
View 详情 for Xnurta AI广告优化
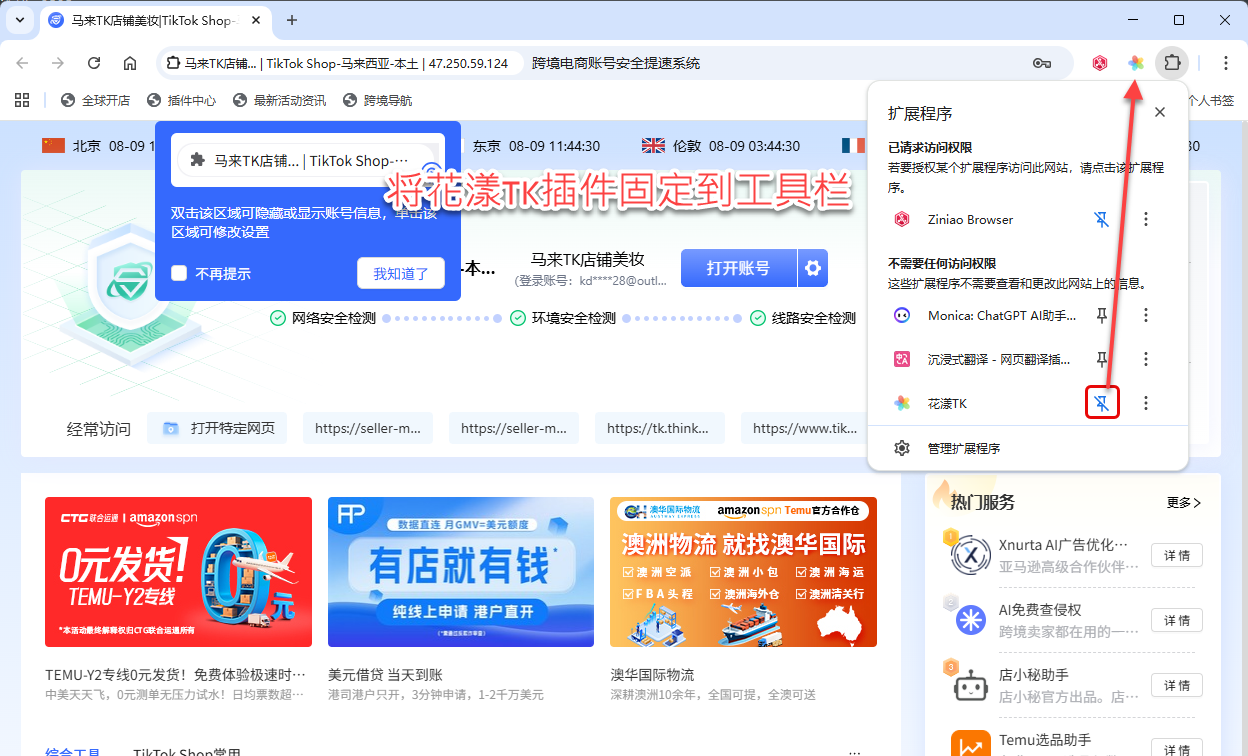[x=1177, y=555]
